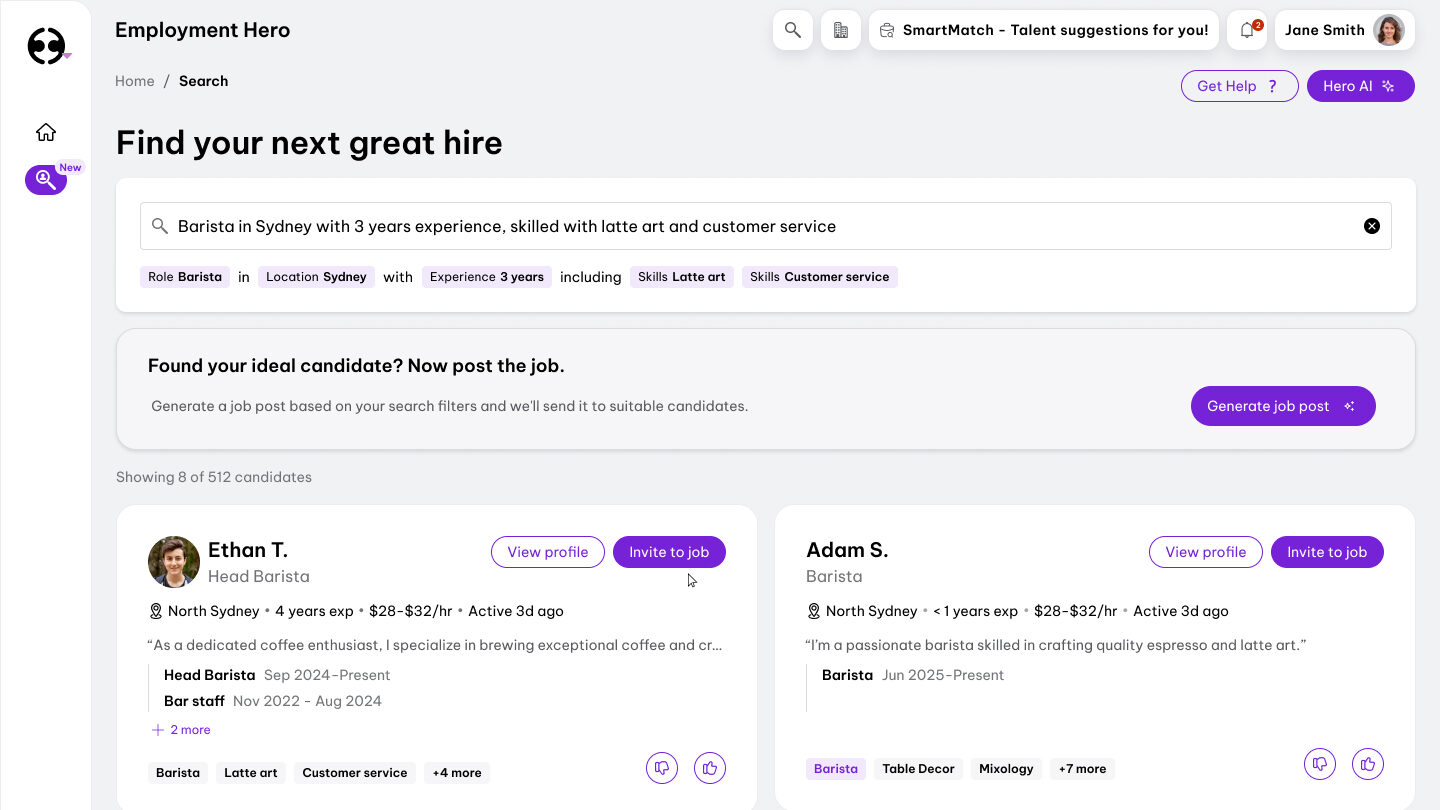Click Ethan T.'s Latte art skill tag
This screenshot has width=1440, height=810.
coord(251,773)
